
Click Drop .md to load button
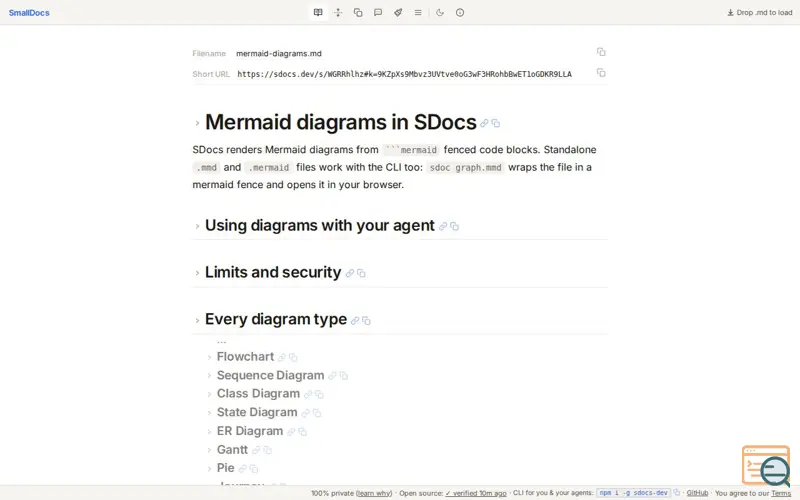(760, 12)
